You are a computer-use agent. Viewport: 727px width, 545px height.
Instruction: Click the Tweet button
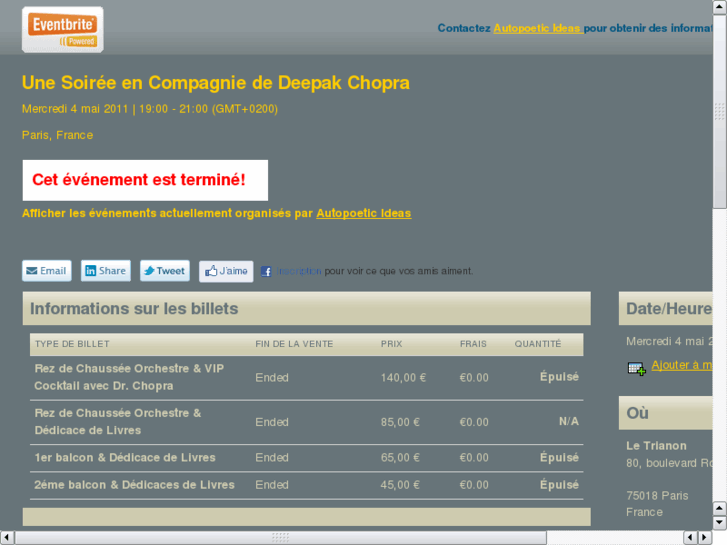[x=165, y=271]
